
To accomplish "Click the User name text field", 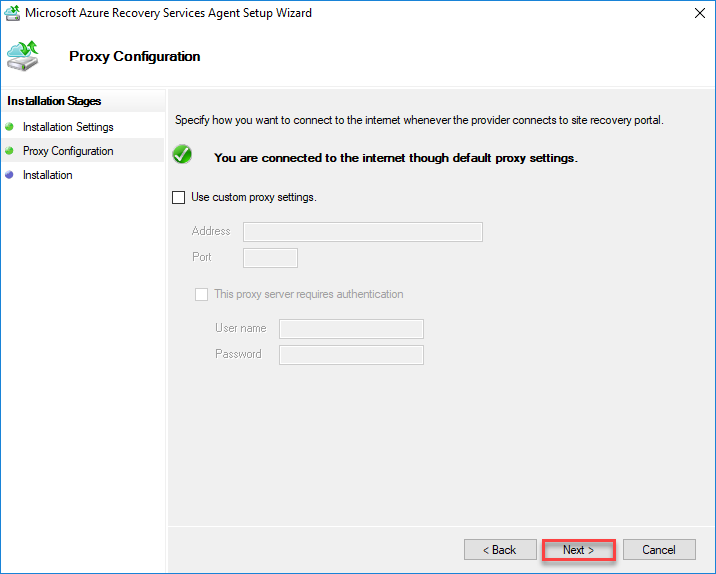I will (351, 329).
